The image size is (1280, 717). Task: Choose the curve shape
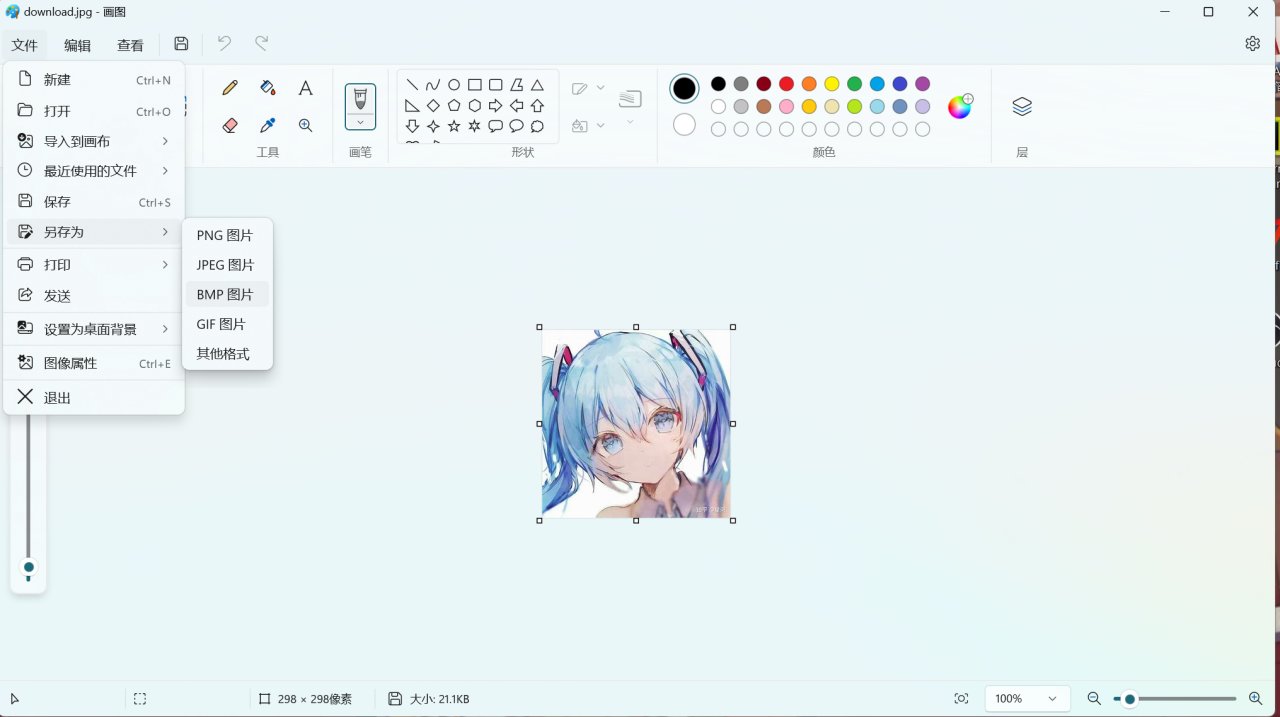coord(433,85)
